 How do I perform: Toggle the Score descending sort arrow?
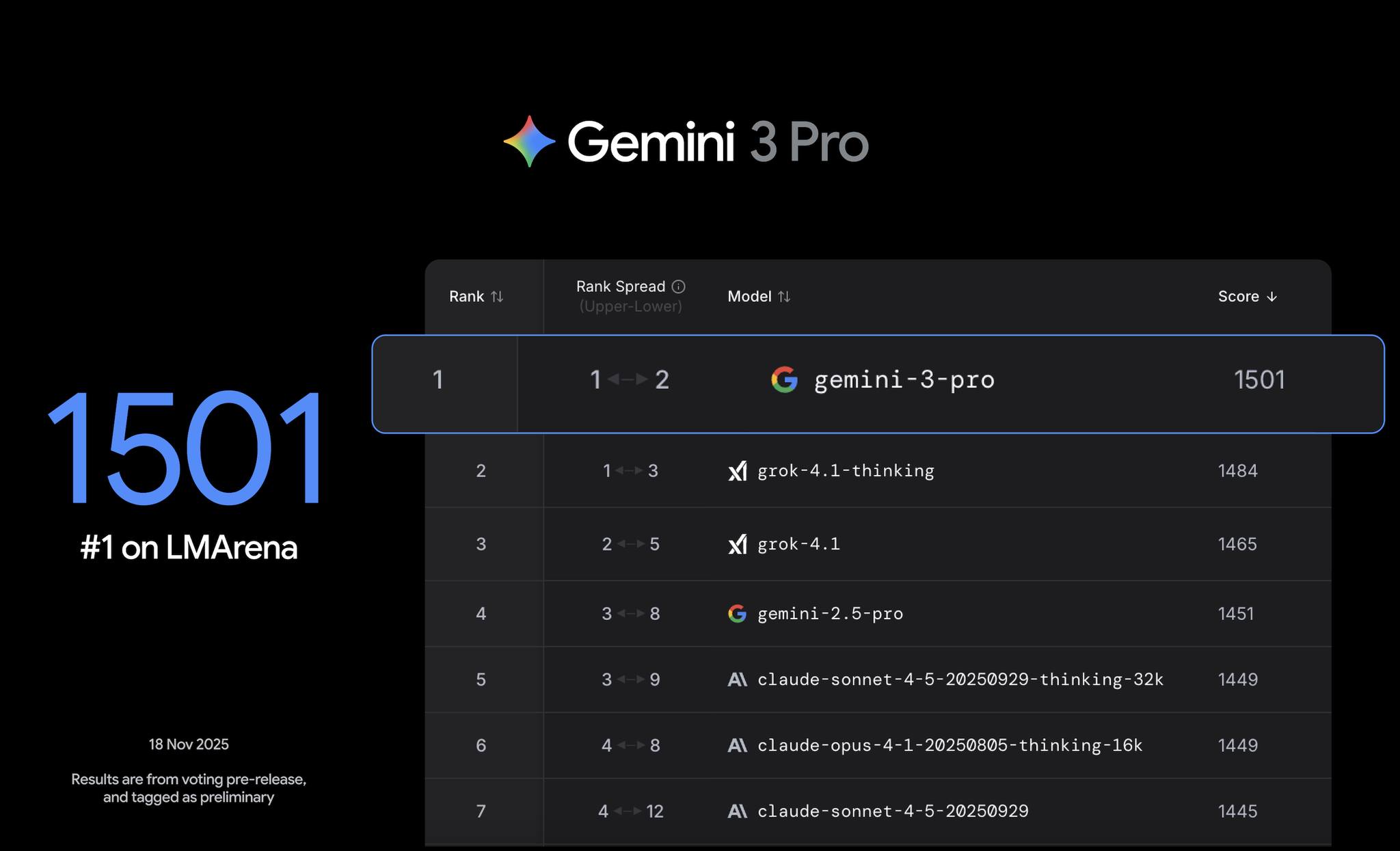click(1273, 296)
